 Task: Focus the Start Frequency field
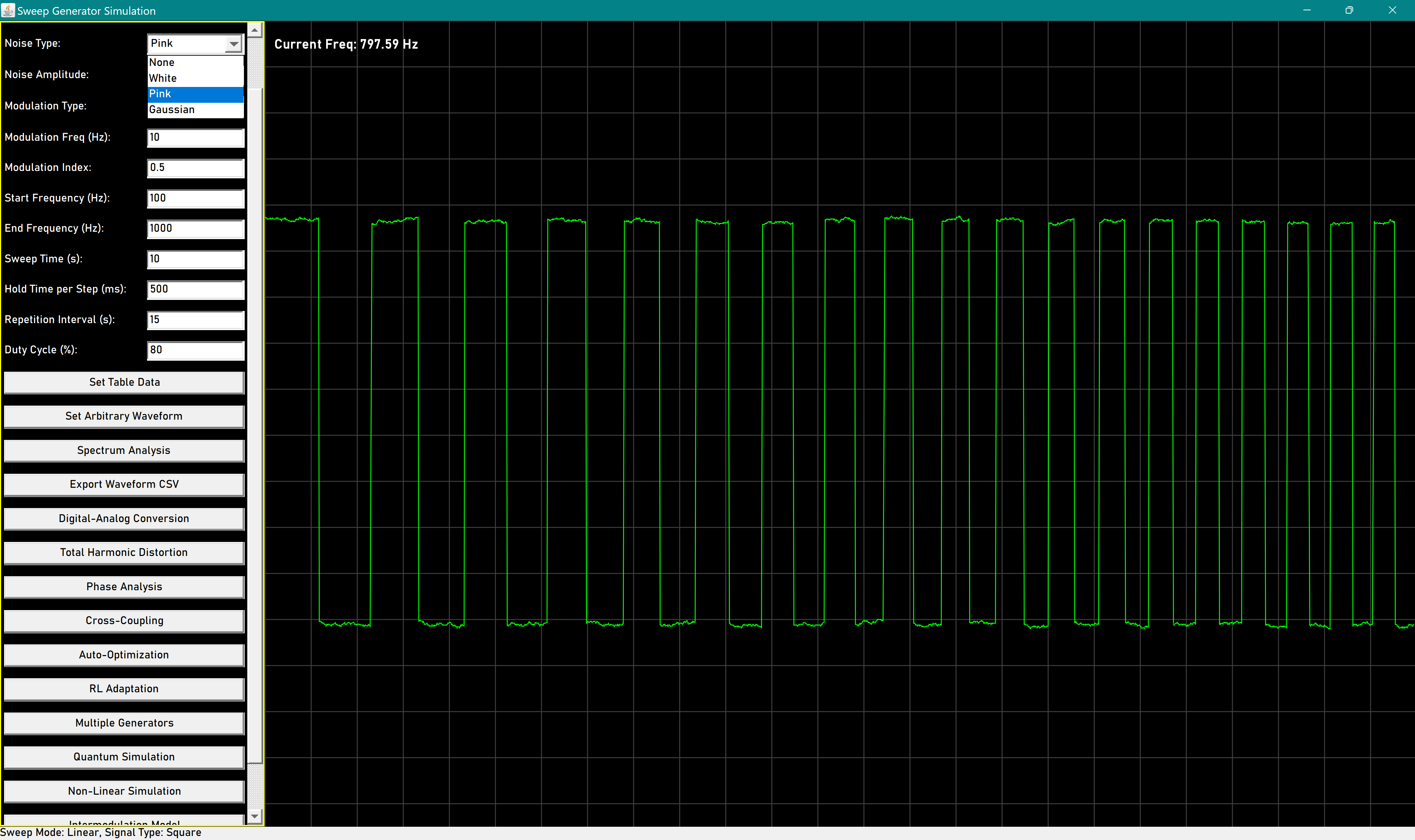point(195,198)
